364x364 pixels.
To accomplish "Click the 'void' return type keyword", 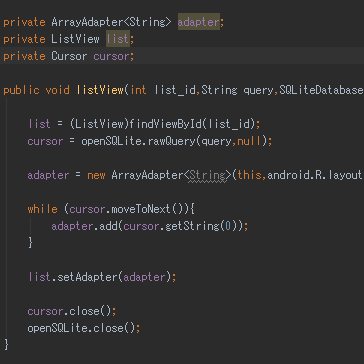I will coord(57,90).
